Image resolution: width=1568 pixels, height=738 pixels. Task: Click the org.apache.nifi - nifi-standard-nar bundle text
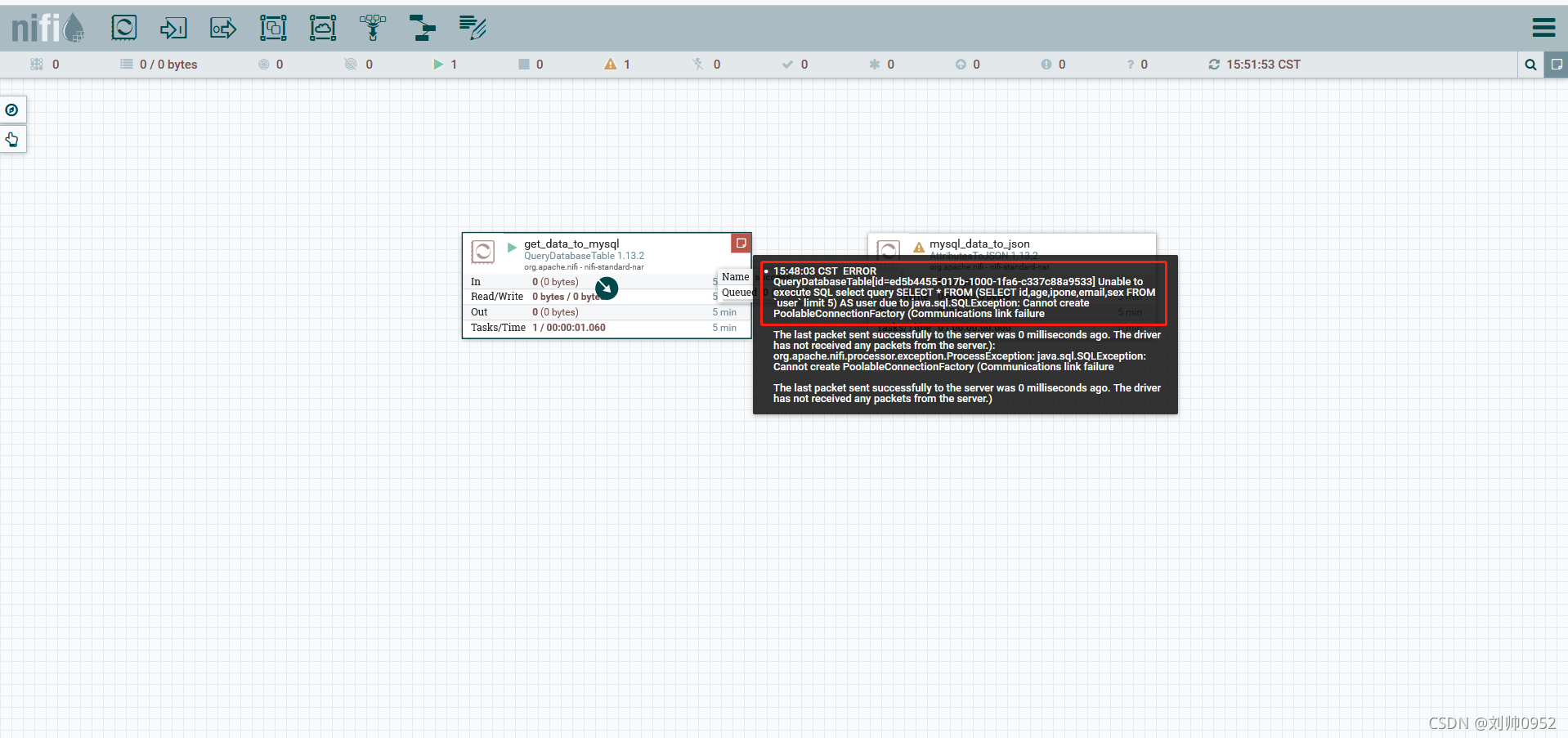[584, 267]
